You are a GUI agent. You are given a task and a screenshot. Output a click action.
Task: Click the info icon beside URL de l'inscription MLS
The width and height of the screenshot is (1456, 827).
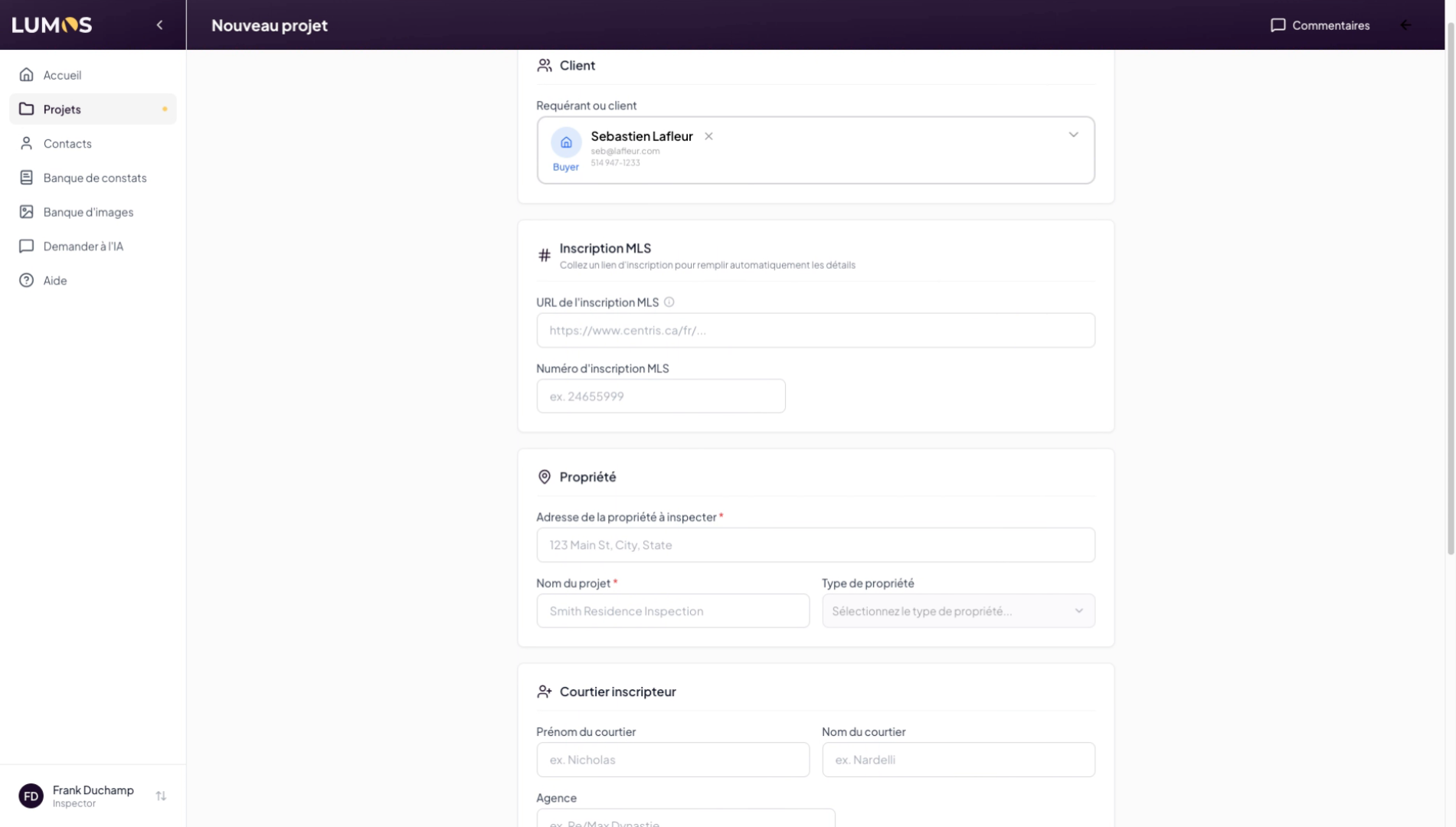pyautogui.click(x=669, y=302)
